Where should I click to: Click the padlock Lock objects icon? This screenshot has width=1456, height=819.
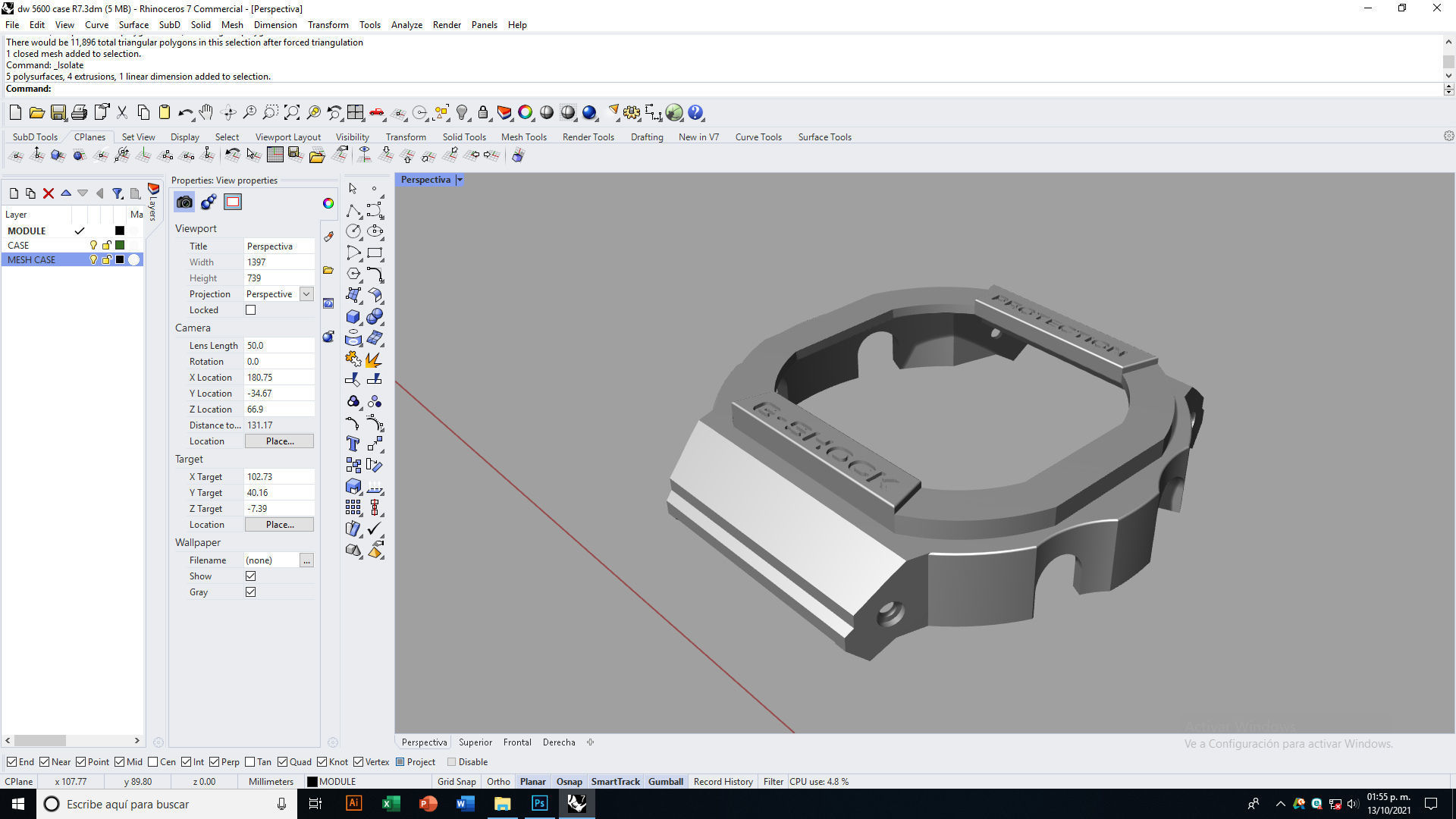tap(483, 113)
